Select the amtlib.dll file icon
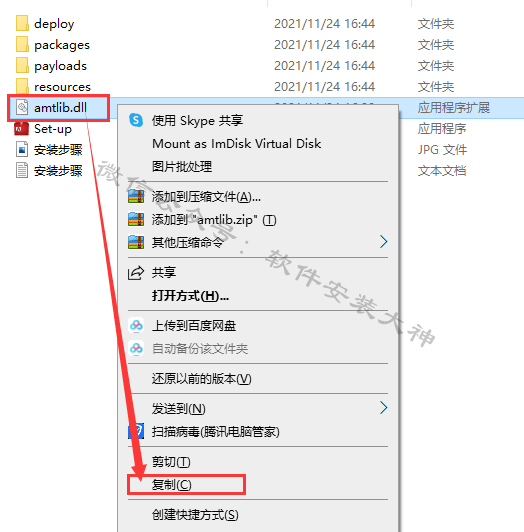The image size is (524, 532). 22,108
